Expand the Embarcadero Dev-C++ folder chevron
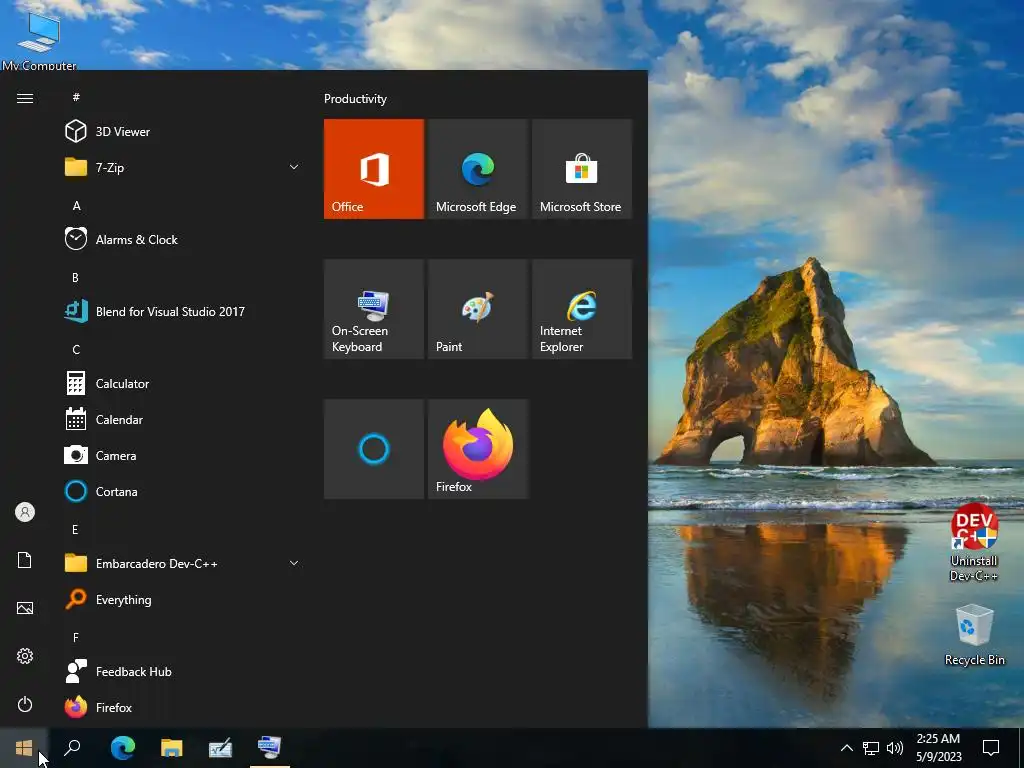Viewport: 1024px width, 768px height. 294,563
